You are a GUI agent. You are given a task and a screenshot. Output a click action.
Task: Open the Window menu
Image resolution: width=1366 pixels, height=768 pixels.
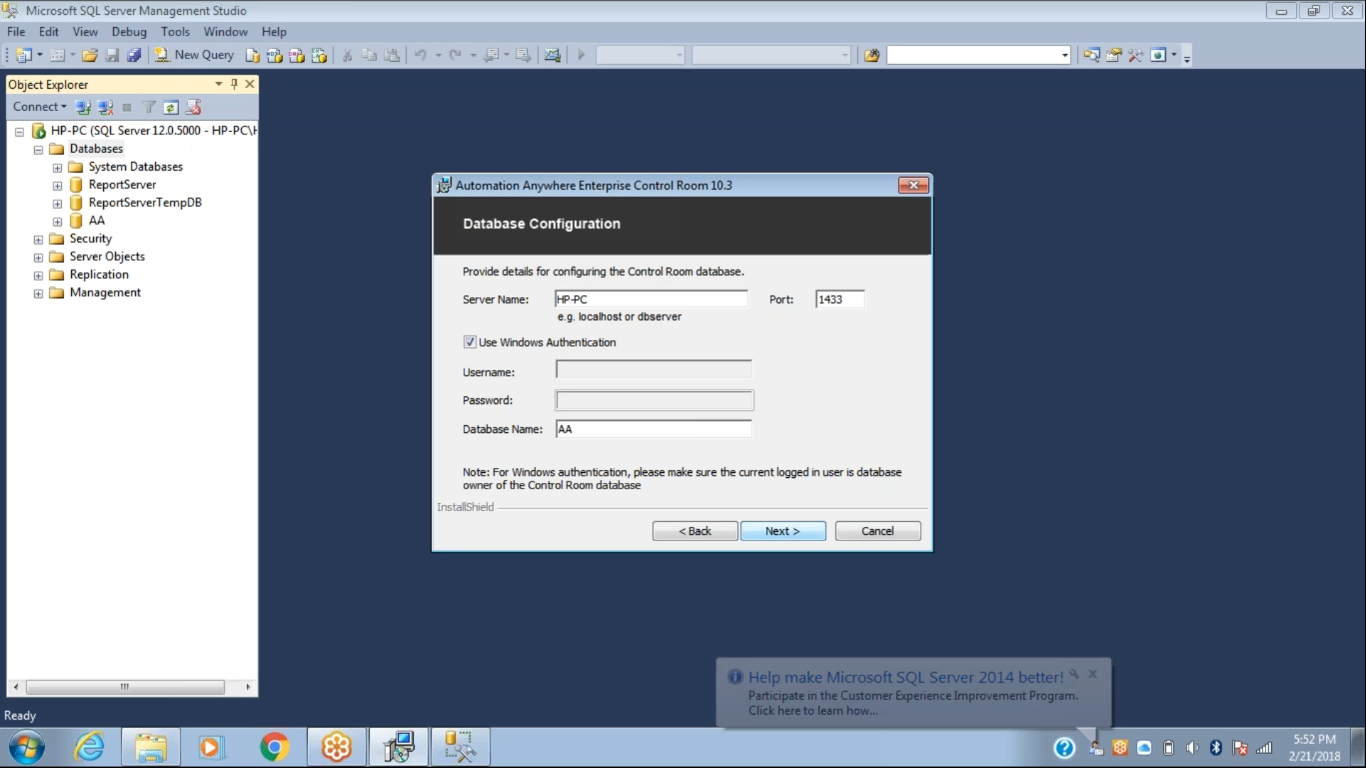pos(226,32)
